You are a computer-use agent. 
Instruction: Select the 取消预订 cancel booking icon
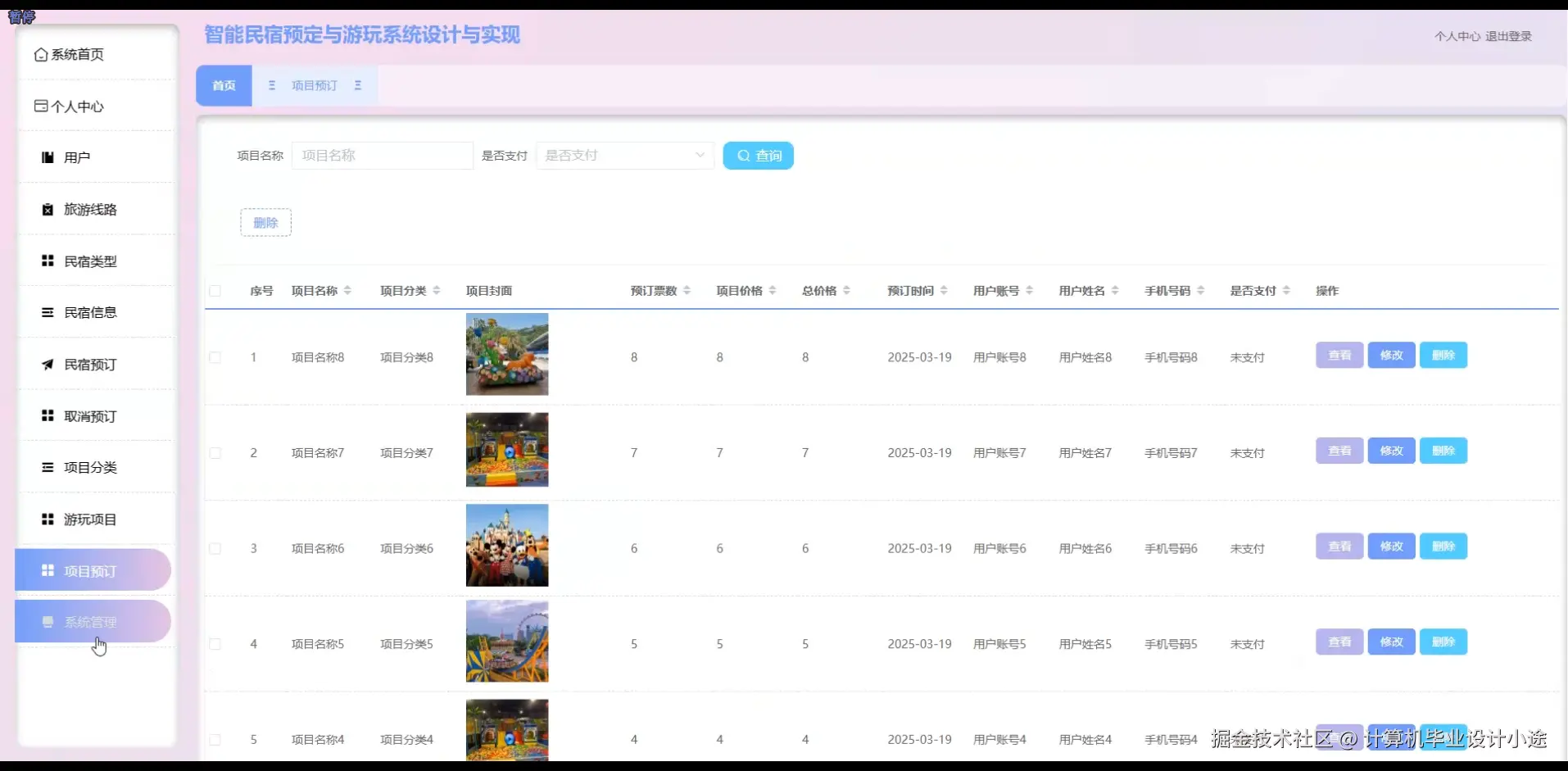pyautogui.click(x=47, y=415)
